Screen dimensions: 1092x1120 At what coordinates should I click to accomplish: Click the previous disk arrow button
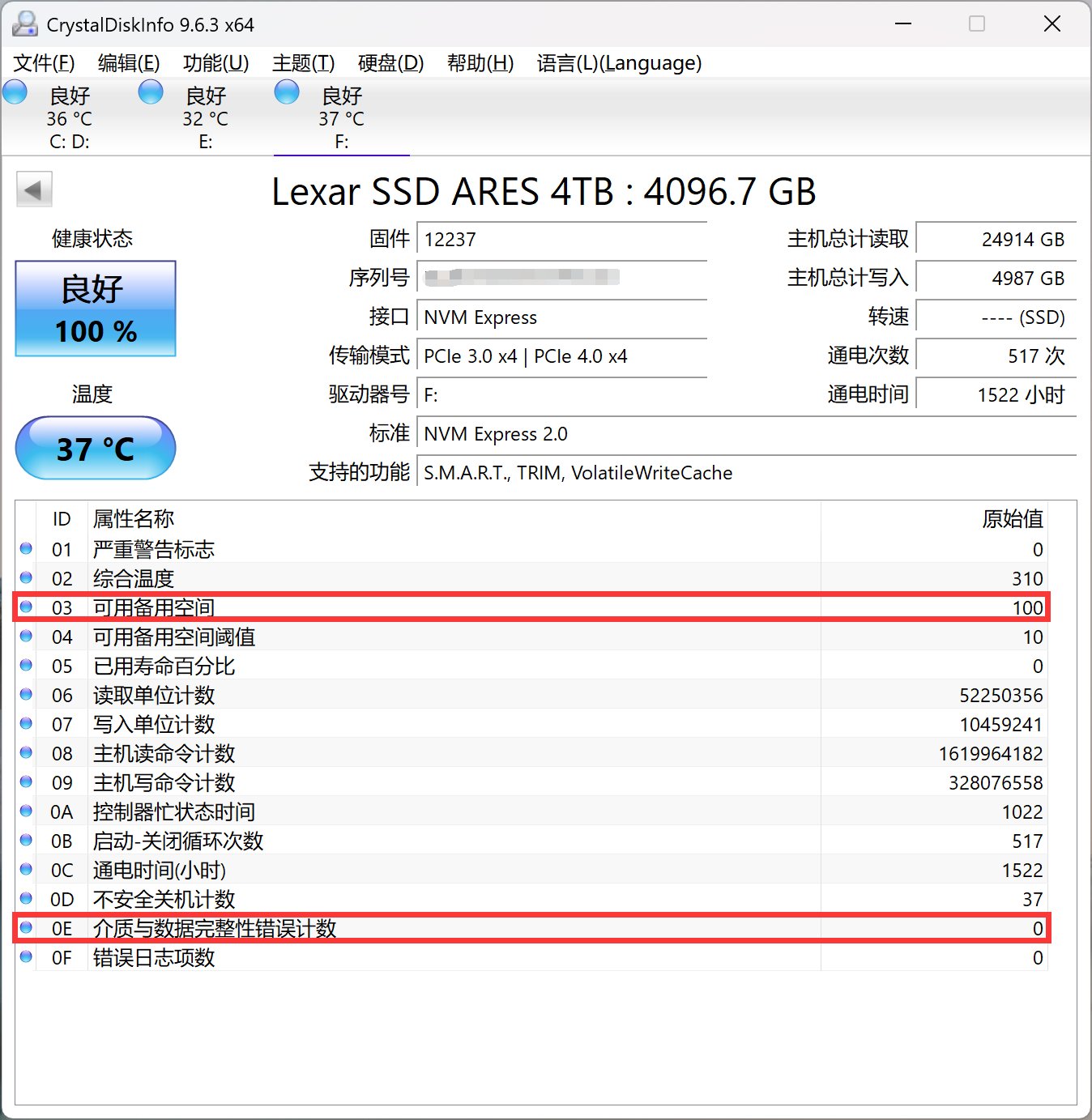coord(34,190)
